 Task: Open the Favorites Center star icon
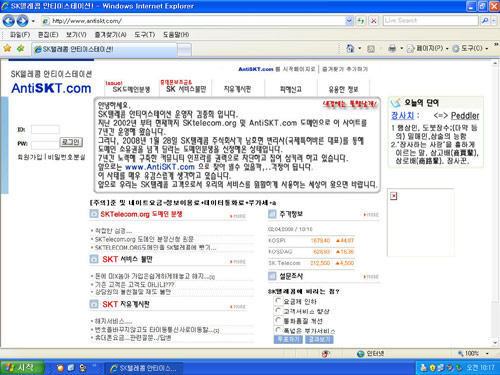tap(7, 49)
